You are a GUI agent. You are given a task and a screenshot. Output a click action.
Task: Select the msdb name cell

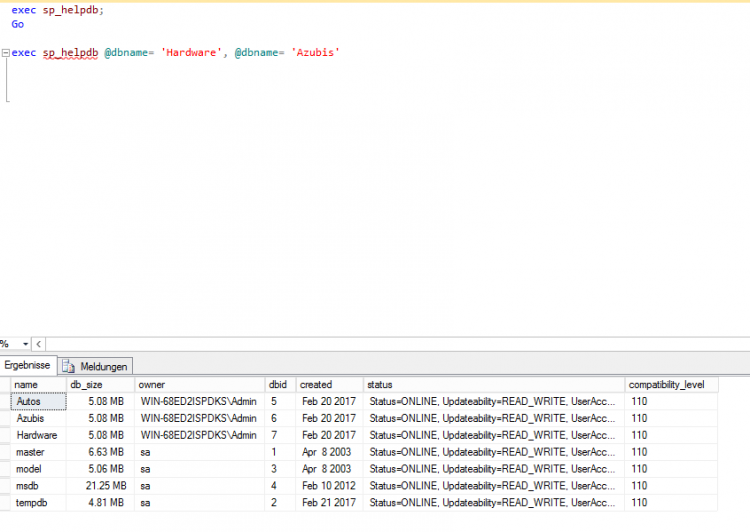(38, 486)
